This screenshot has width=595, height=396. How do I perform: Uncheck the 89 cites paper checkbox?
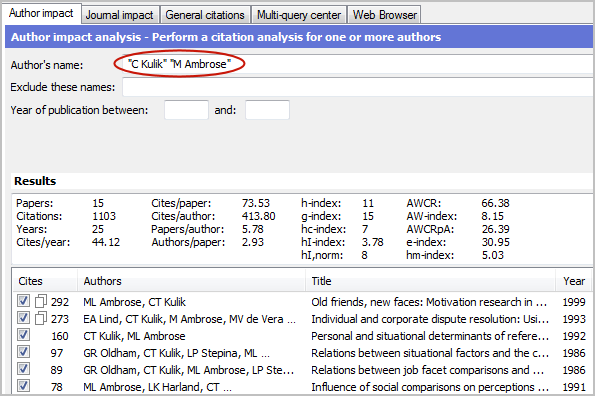point(23,369)
